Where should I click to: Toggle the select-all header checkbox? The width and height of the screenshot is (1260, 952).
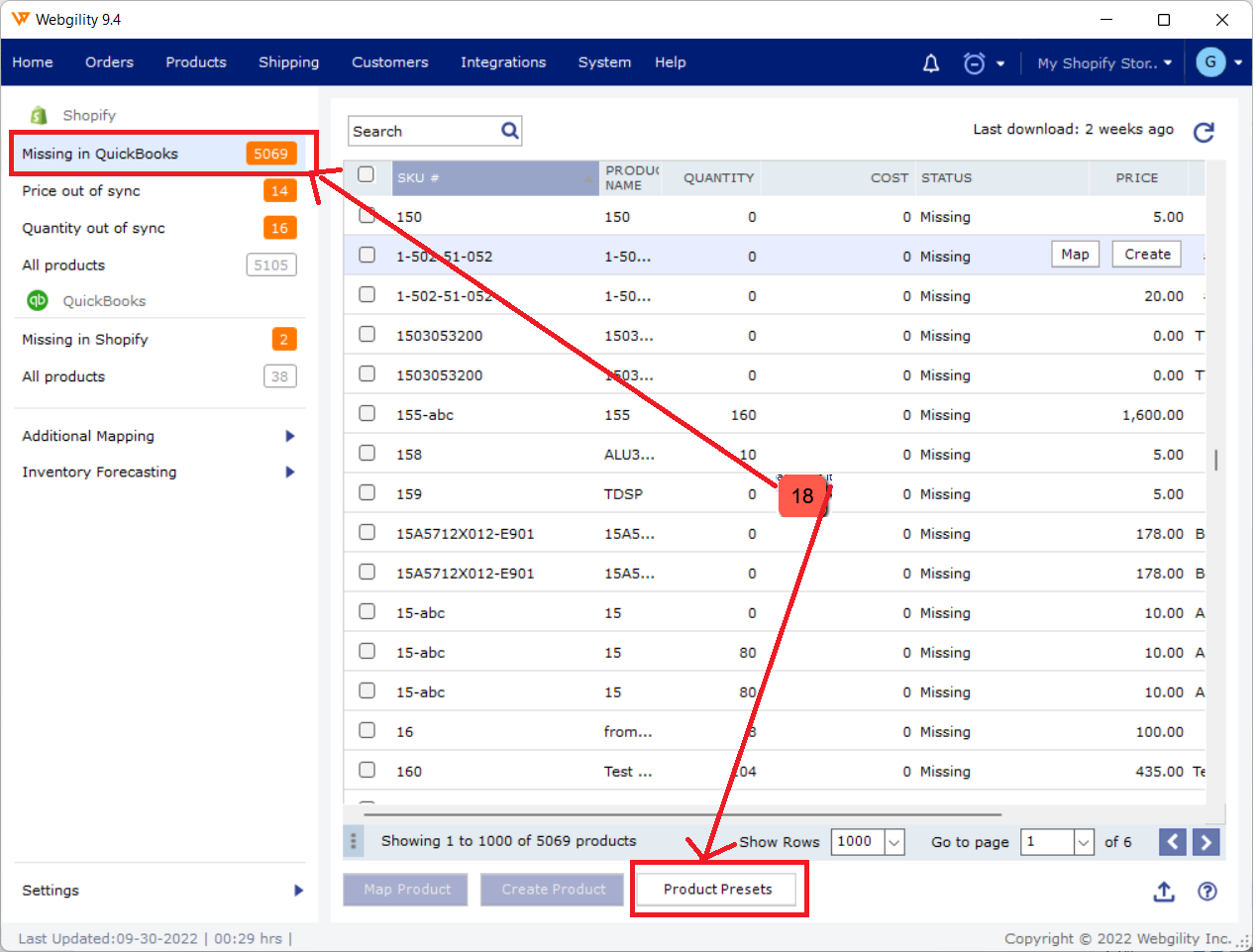click(367, 175)
